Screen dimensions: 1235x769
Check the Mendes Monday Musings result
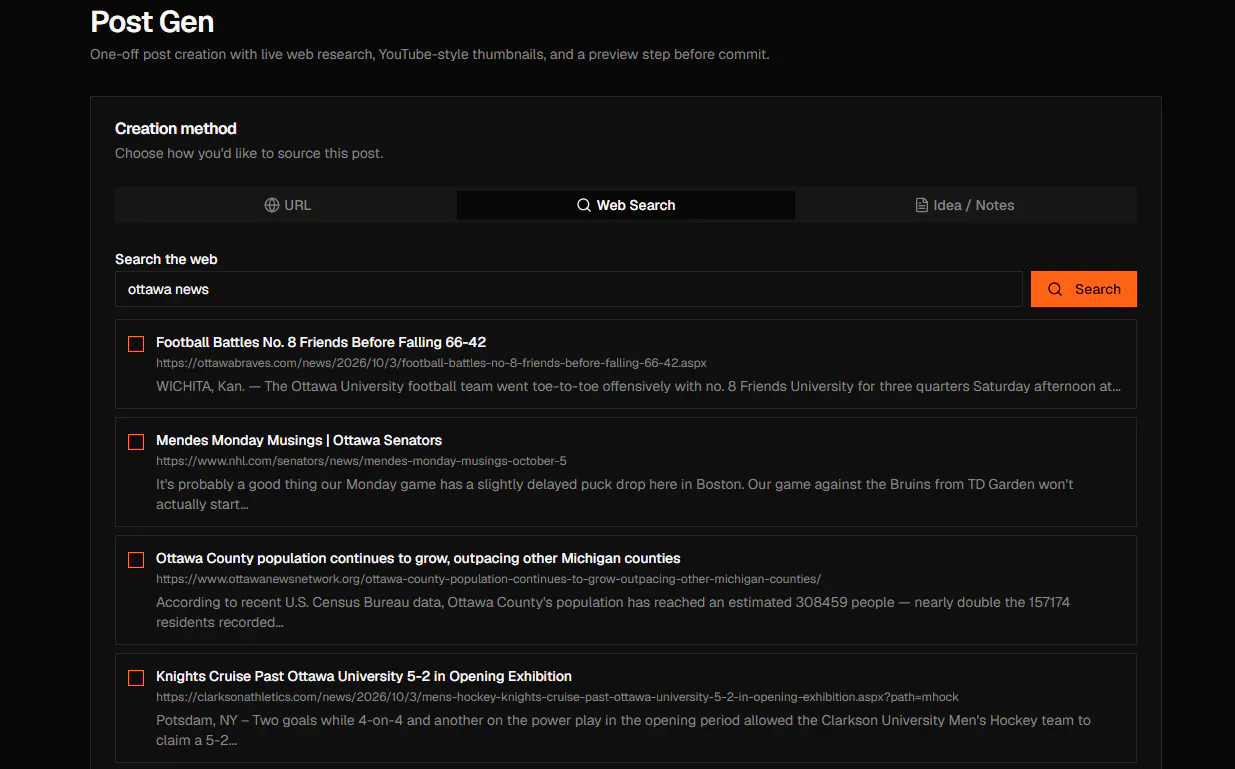(136, 442)
